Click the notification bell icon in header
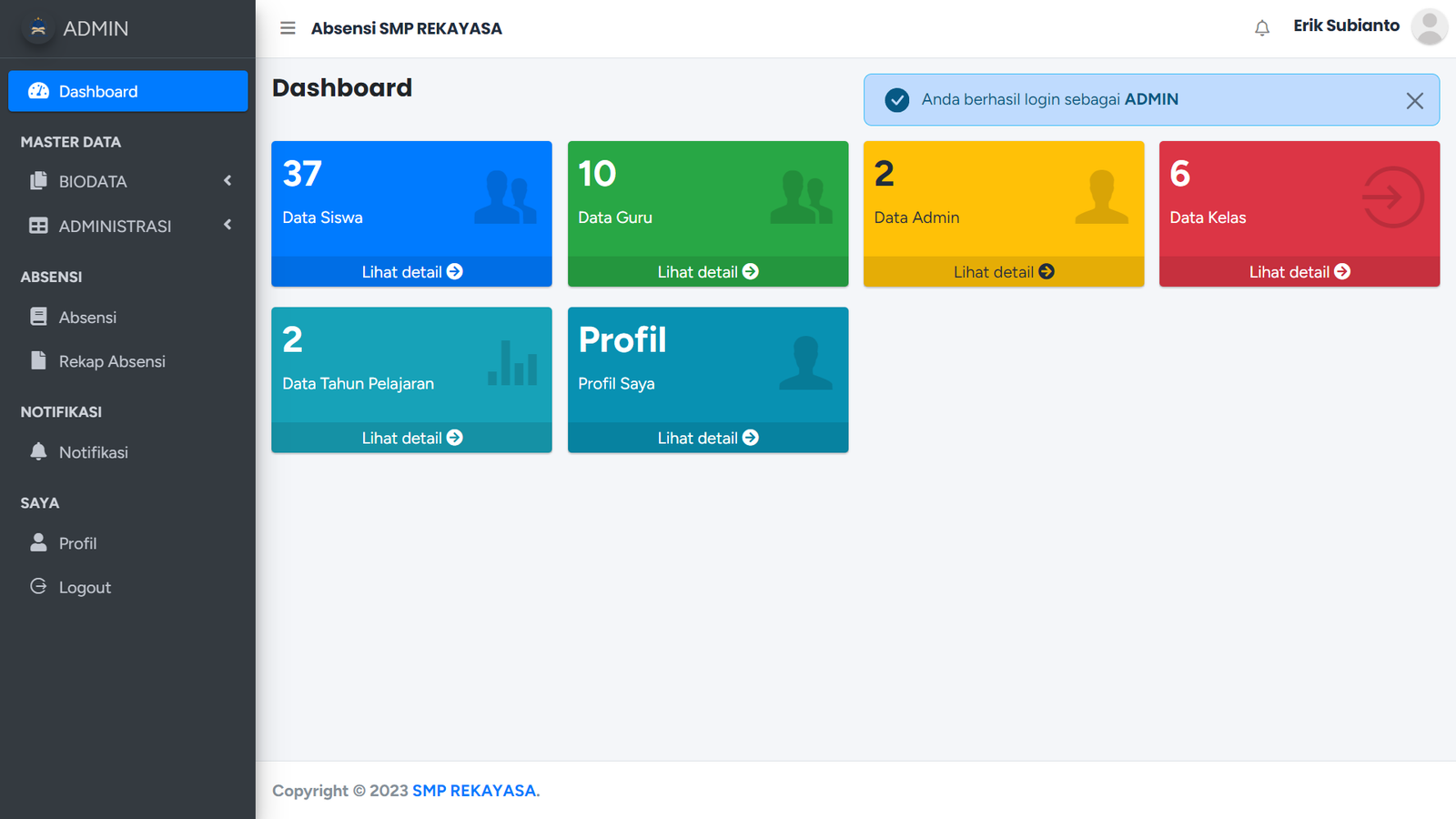The image size is (1456, 819). click(x=1261, y=28)
